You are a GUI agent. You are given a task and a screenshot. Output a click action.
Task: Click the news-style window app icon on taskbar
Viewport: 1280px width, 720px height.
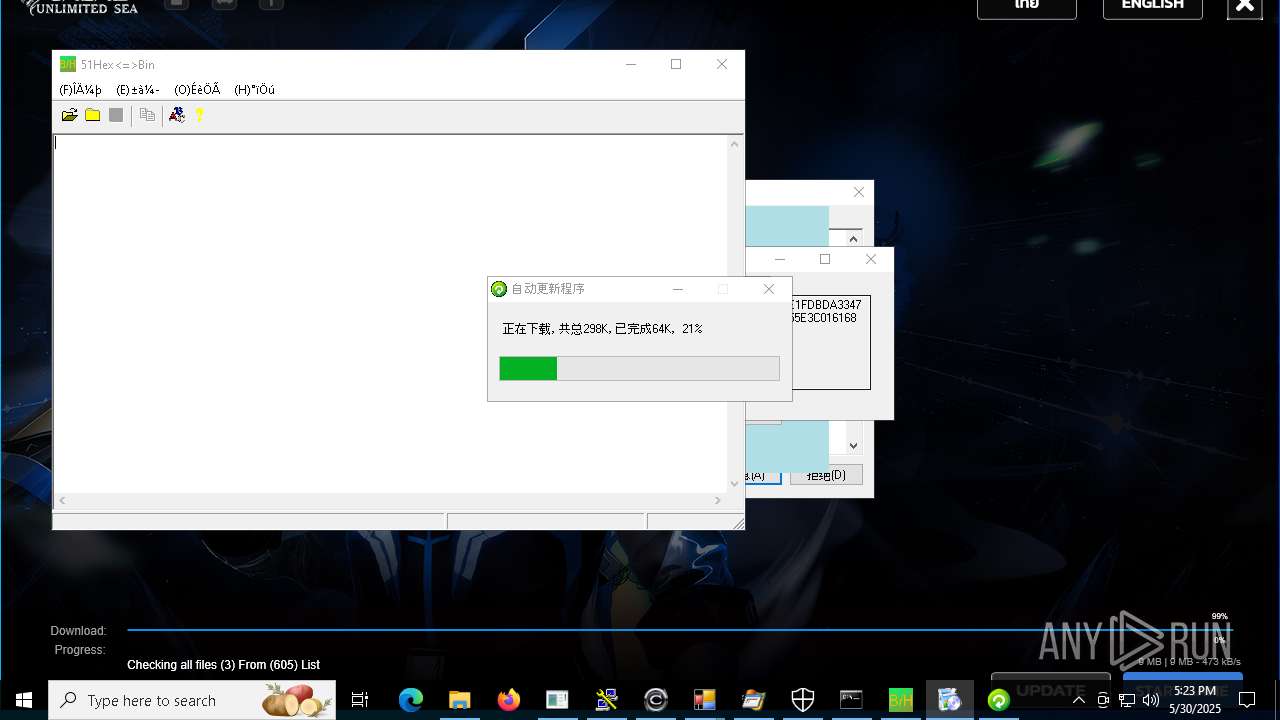click(x=557, y=700)
